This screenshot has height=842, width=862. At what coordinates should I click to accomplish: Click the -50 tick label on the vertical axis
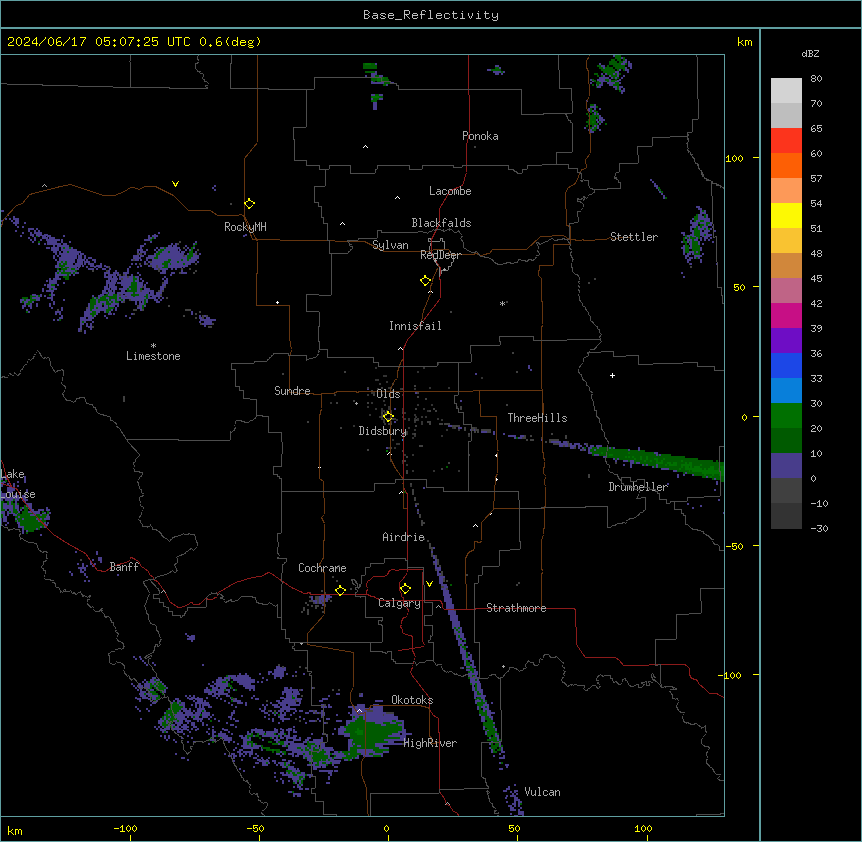734,546
